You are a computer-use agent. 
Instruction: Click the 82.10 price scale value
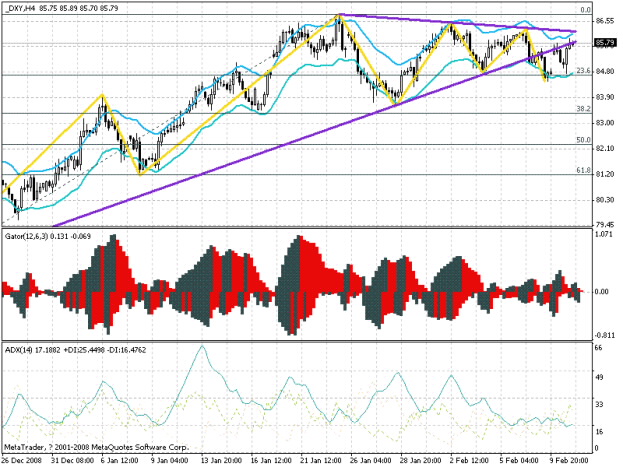[x=605, y=148]
